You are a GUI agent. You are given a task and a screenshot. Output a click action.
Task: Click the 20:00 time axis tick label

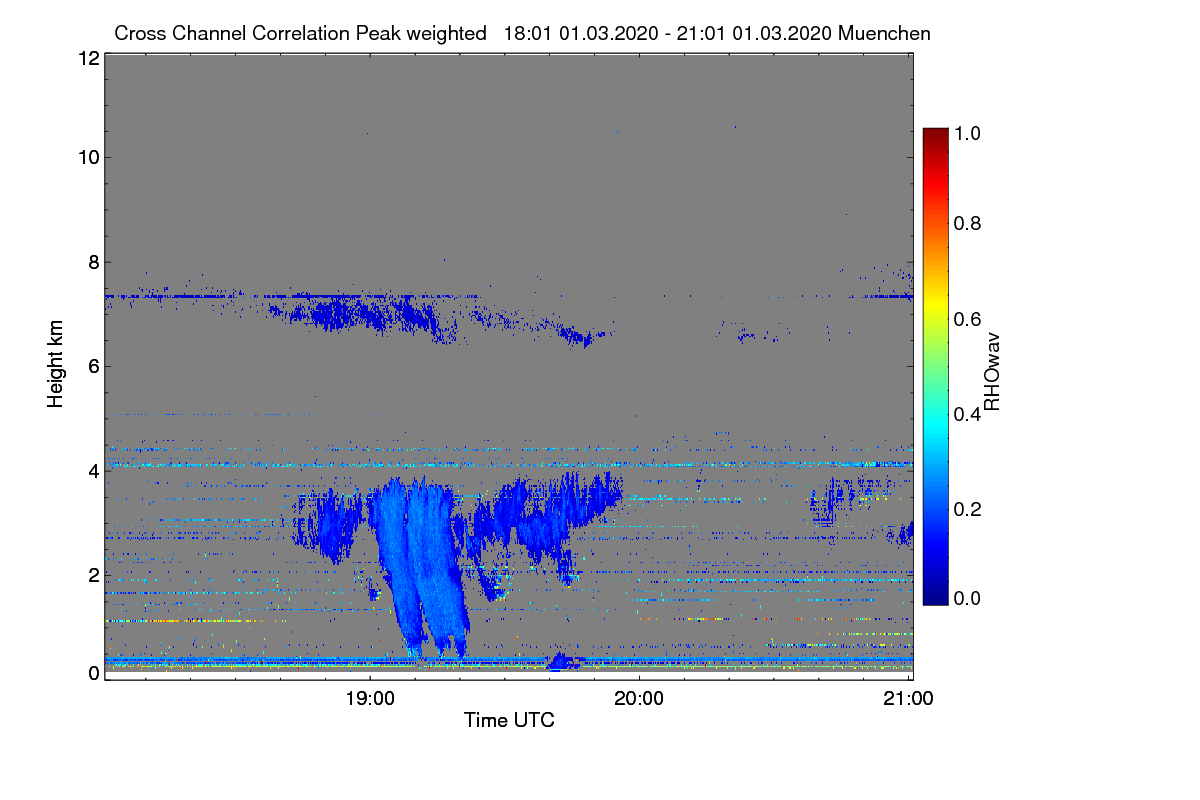click(639, 699)
